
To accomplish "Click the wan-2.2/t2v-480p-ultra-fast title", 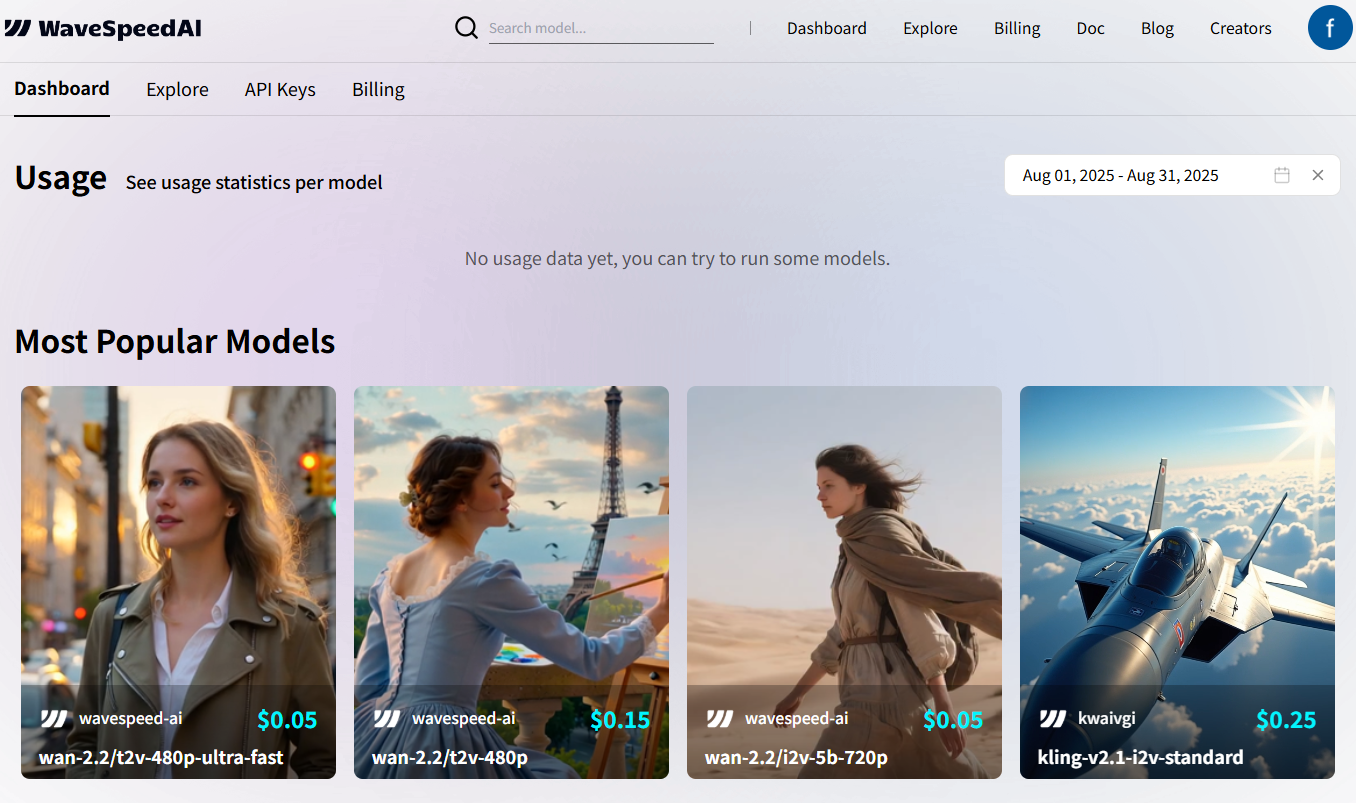I will (x=161, y=757).
